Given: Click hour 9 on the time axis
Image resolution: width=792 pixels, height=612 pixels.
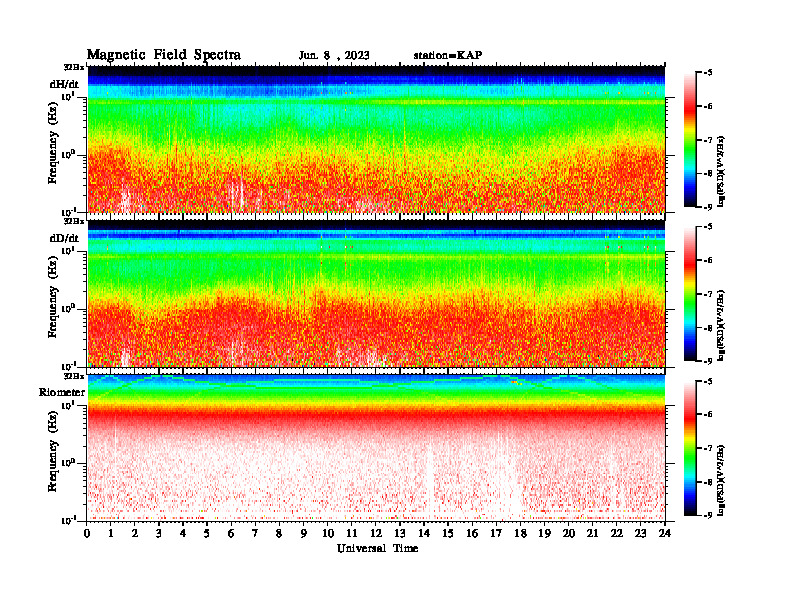Looking at the screenshot, I should tap(304, 534).
